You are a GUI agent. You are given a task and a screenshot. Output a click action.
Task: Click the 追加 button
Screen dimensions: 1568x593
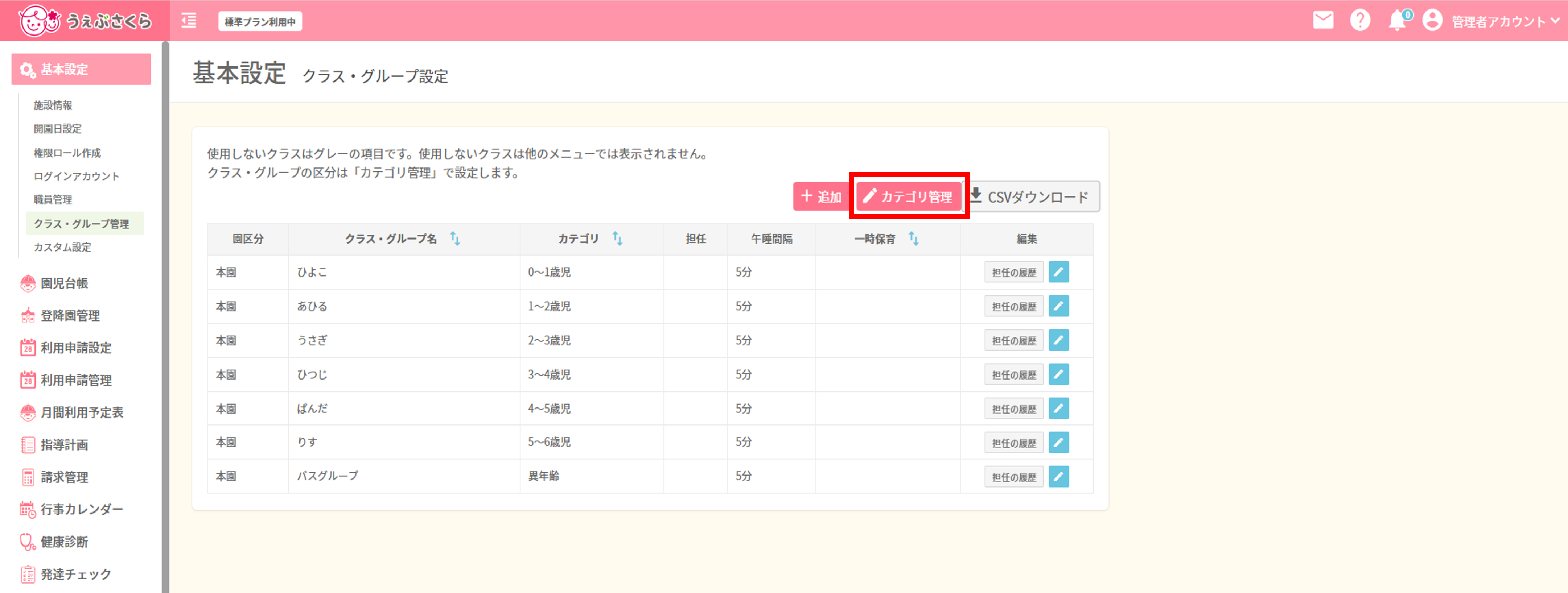coord(821,196)
